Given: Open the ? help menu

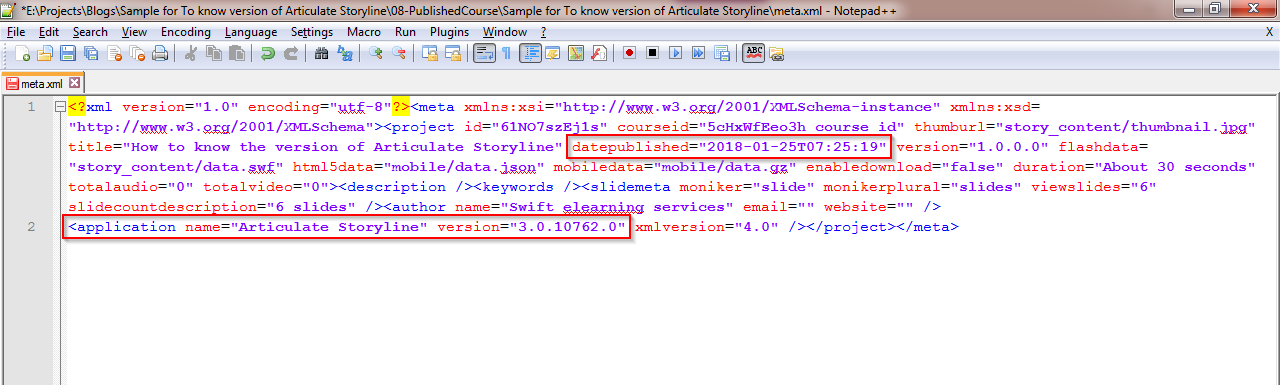Looking at the screenshot, I should pos(543,32).
